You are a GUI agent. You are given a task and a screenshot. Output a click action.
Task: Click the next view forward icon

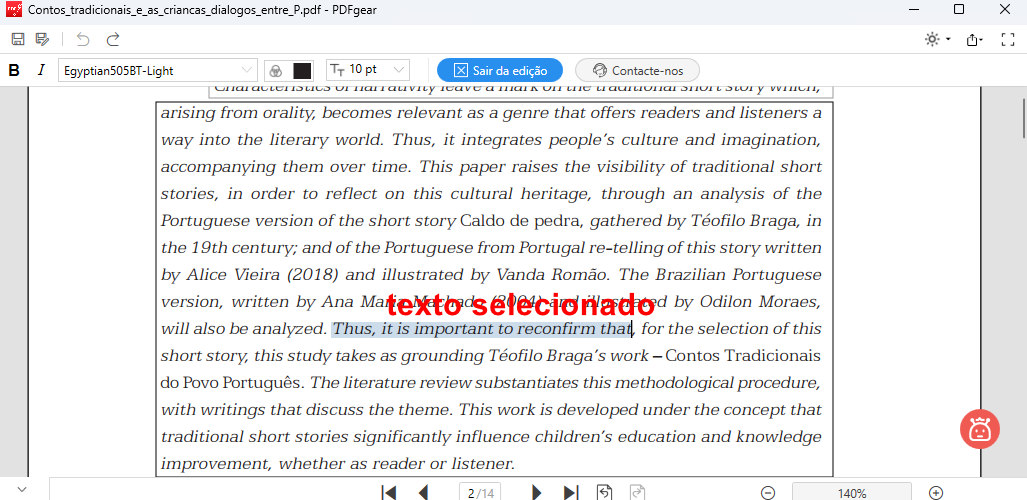click(x=637, y=493)
